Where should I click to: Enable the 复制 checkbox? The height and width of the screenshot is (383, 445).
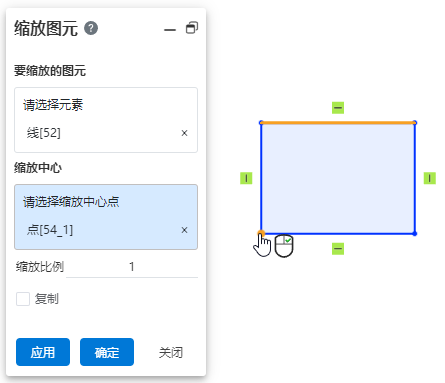pos(23,299)
